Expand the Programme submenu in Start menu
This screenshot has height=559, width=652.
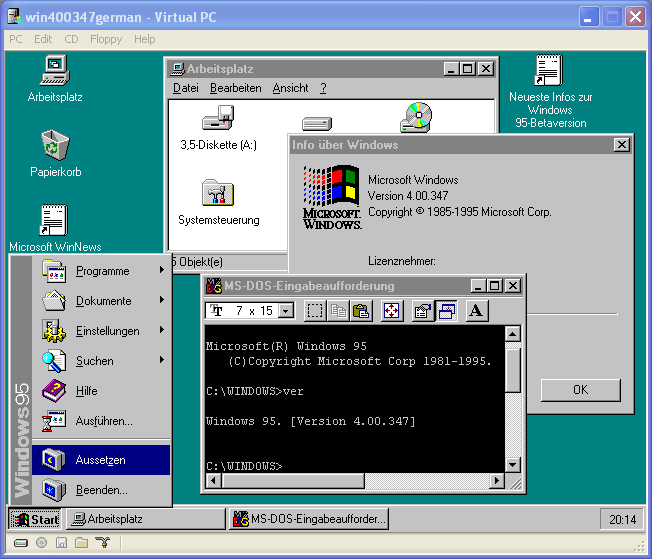pyautogui.click(x=101, y=271)
